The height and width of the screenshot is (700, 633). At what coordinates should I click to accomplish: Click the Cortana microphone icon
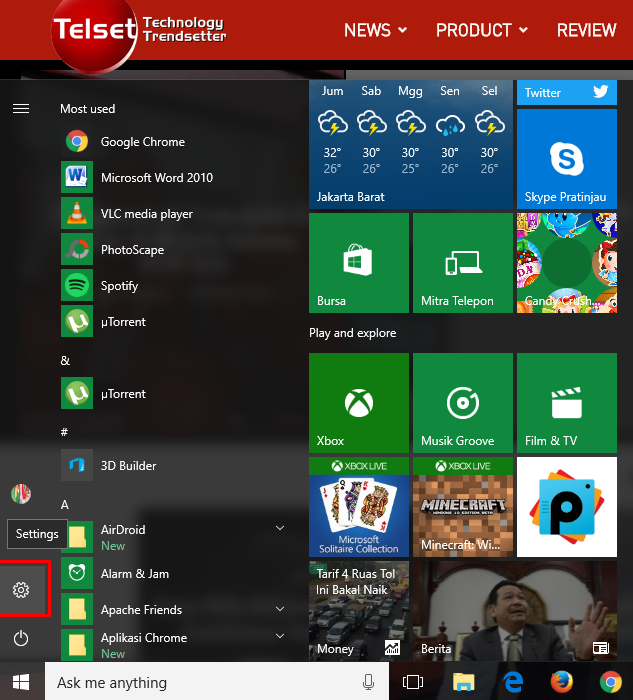click(x=368, y=682)
